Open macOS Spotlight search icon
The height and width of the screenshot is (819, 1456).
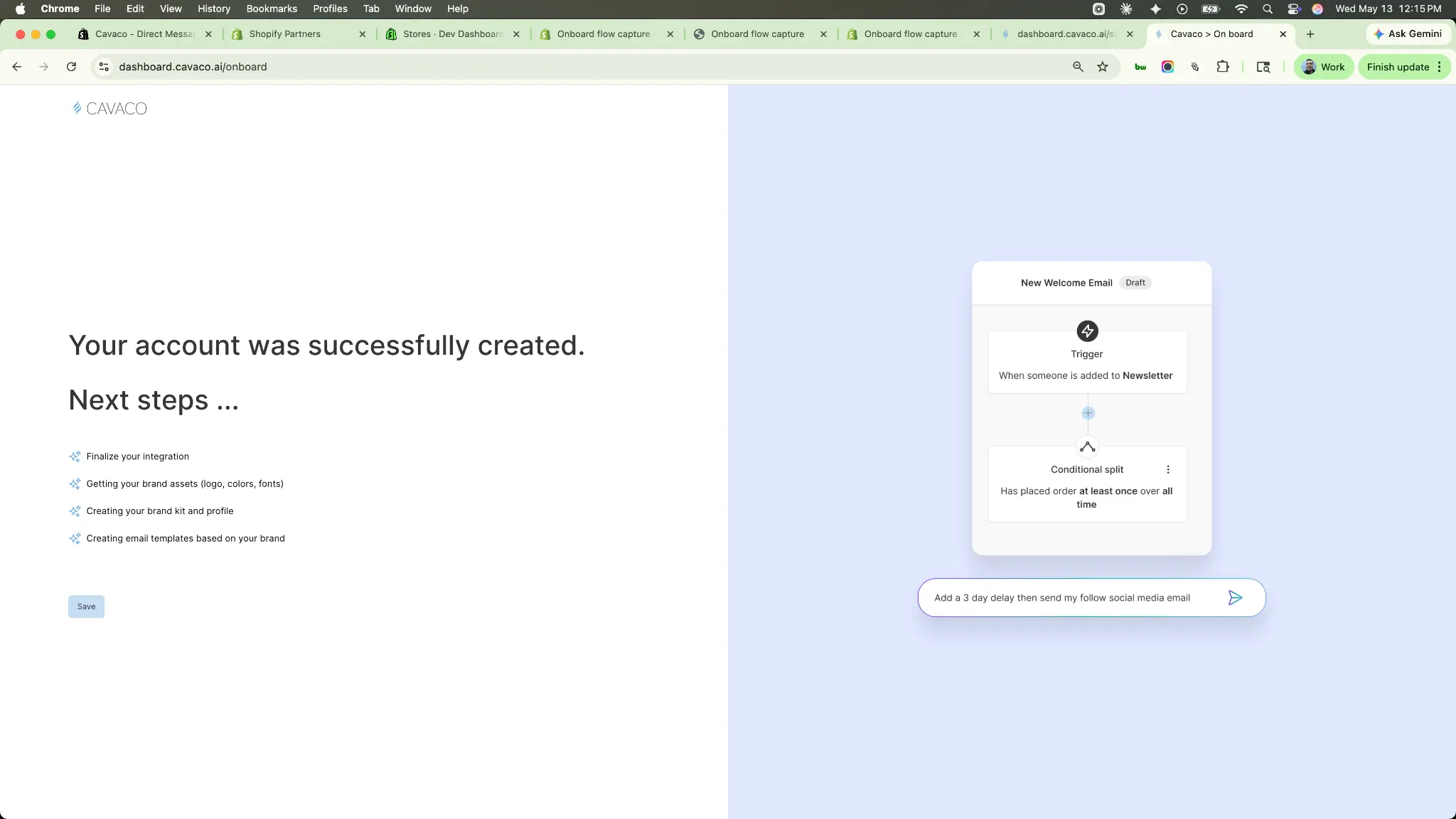pyautogui.click(x=1268, y=9)
